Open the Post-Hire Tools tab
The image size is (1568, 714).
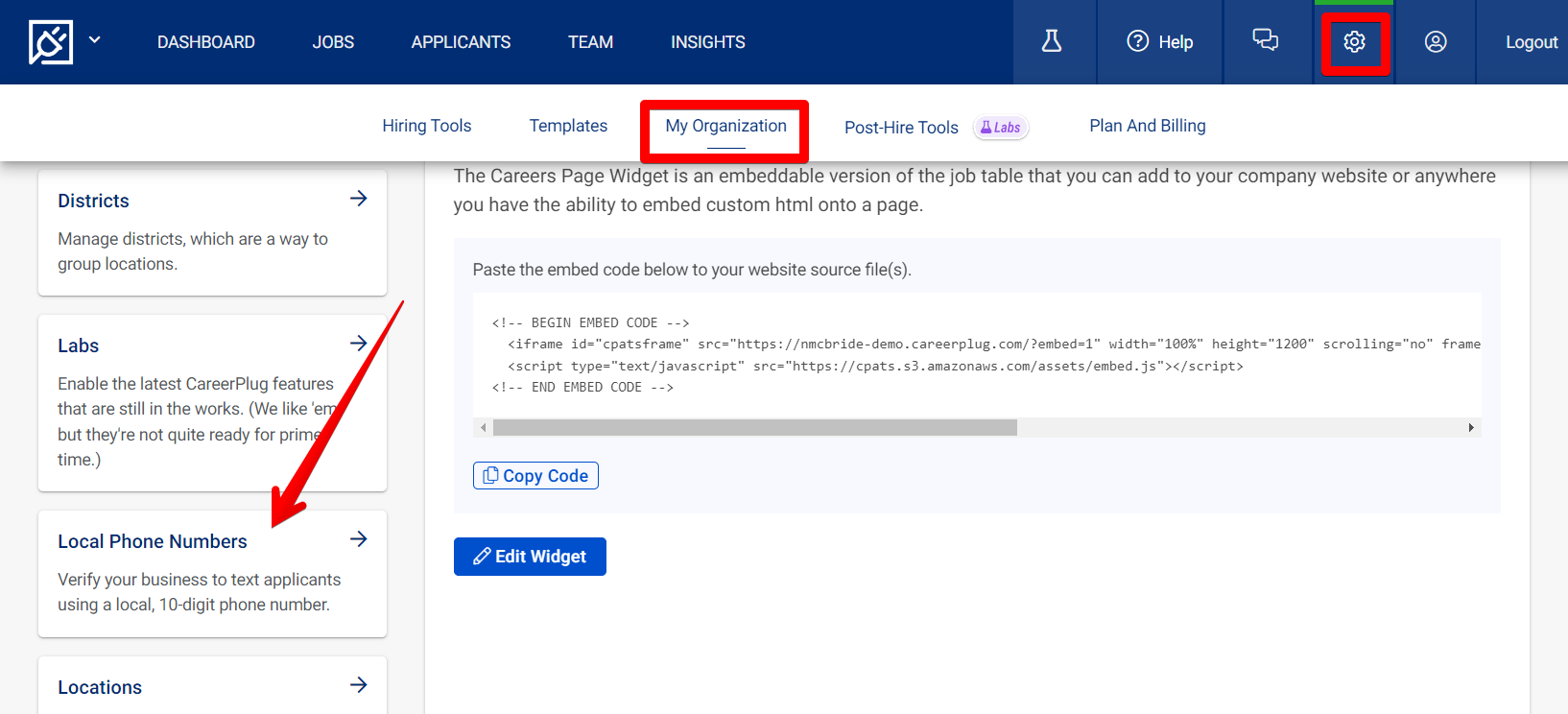[x=901, y=128]
